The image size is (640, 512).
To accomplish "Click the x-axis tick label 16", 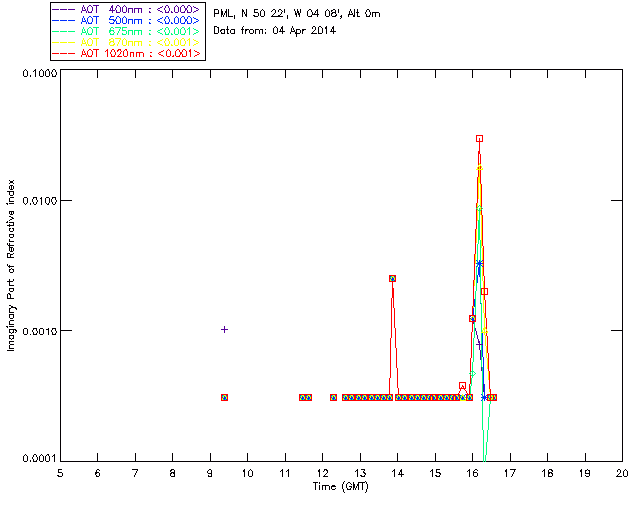I will (x=473, y=473).
